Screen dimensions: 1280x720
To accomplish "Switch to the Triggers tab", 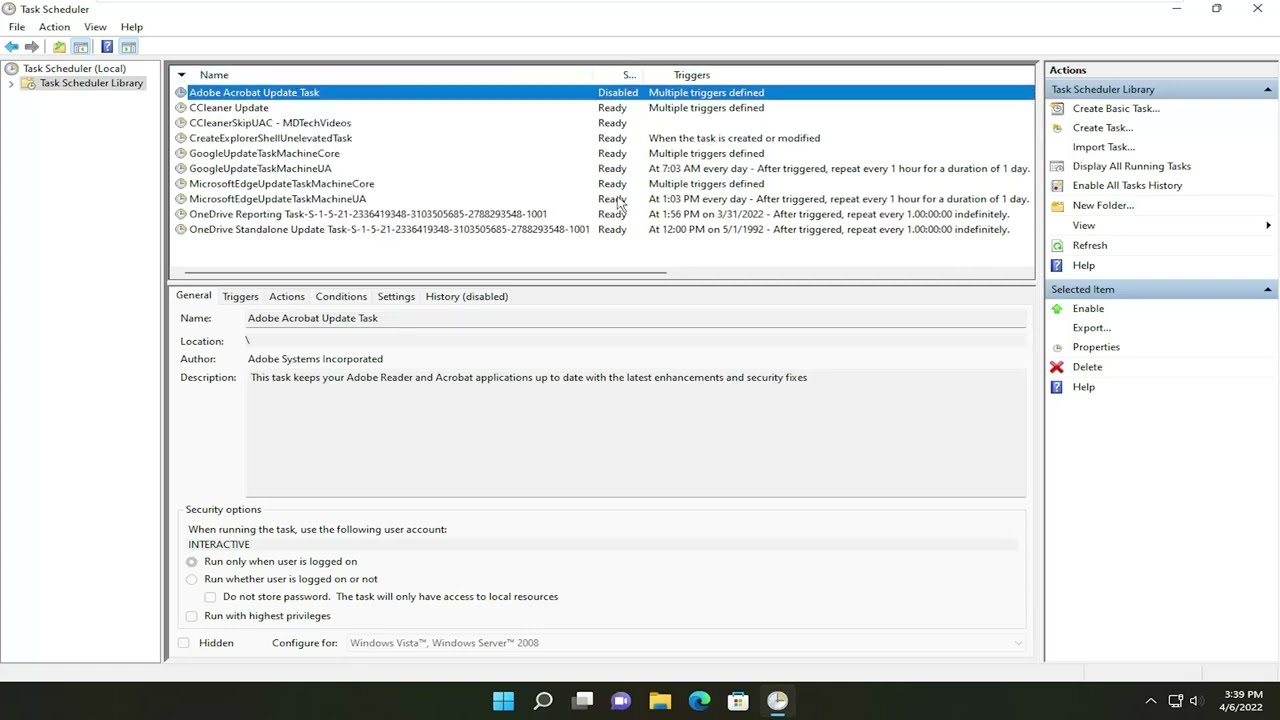I will [x=240, y=296].
